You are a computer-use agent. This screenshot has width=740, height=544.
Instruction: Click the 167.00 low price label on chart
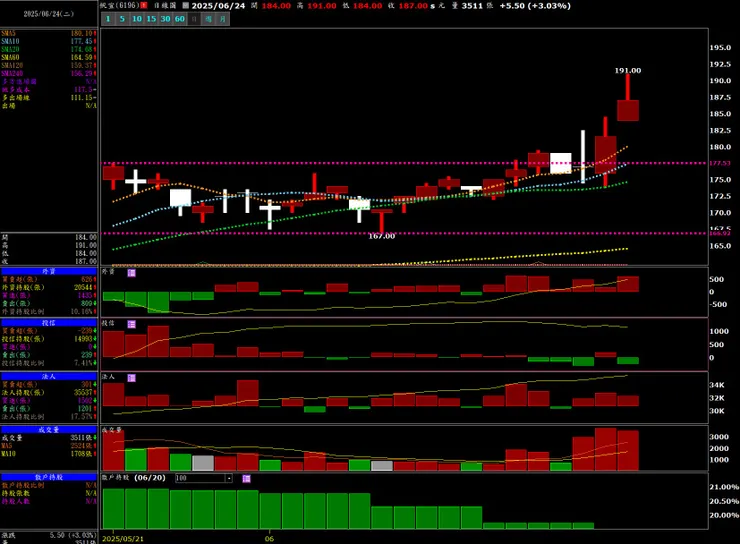click(x=381, y=236)
